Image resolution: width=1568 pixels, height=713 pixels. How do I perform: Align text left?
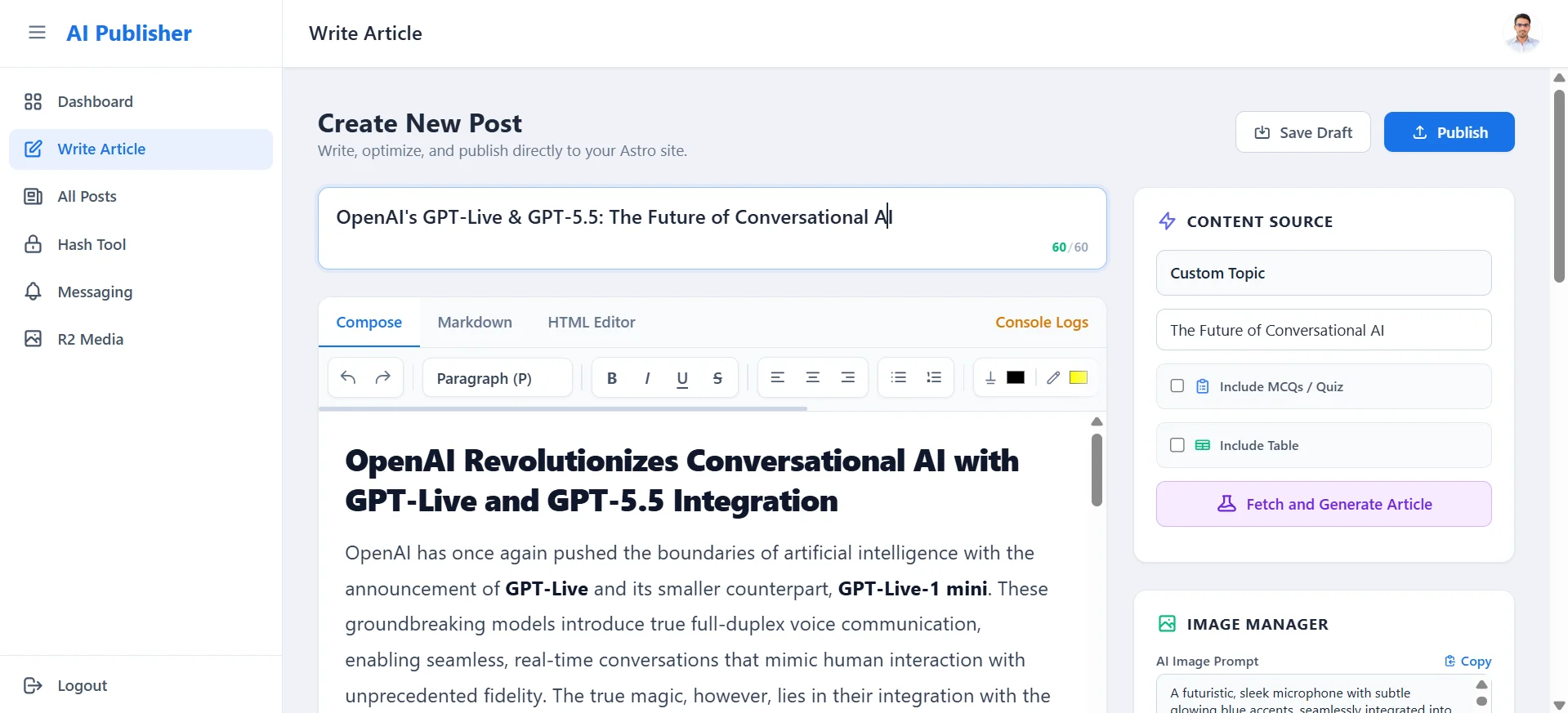pos(778,377)
